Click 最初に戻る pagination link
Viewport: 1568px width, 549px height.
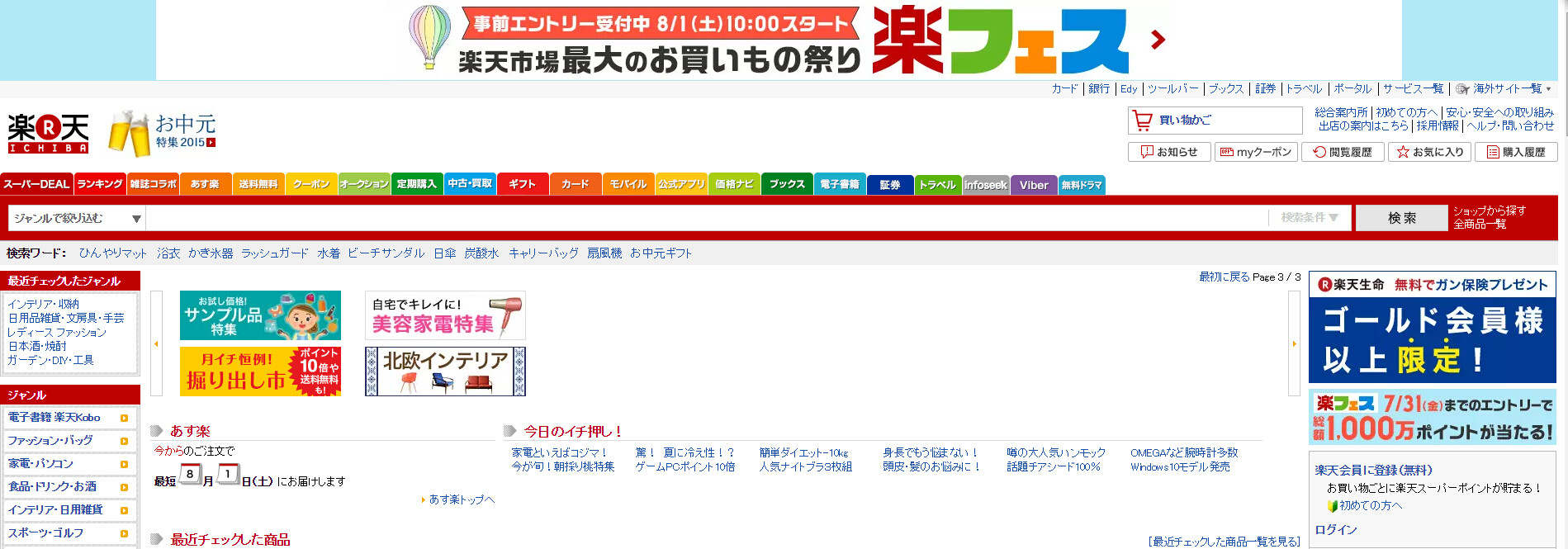[x=1224, y=277]
